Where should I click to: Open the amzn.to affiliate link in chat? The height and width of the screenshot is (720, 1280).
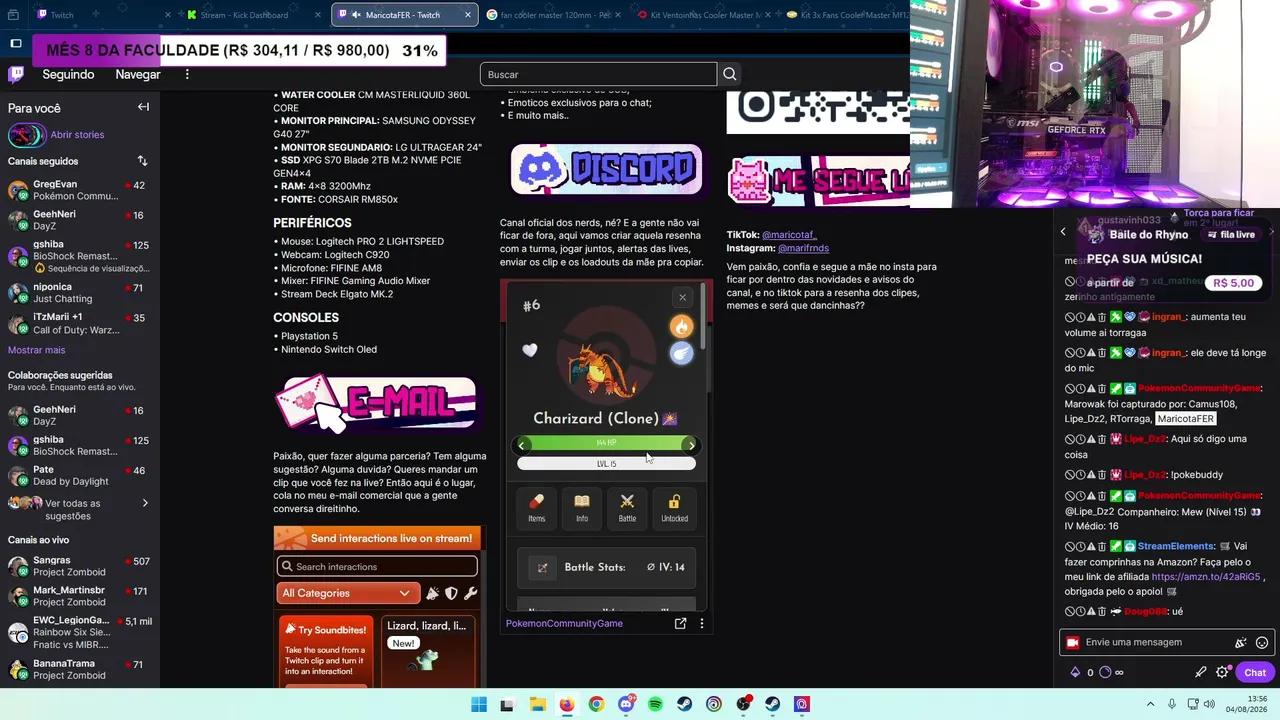point(1205,577)
